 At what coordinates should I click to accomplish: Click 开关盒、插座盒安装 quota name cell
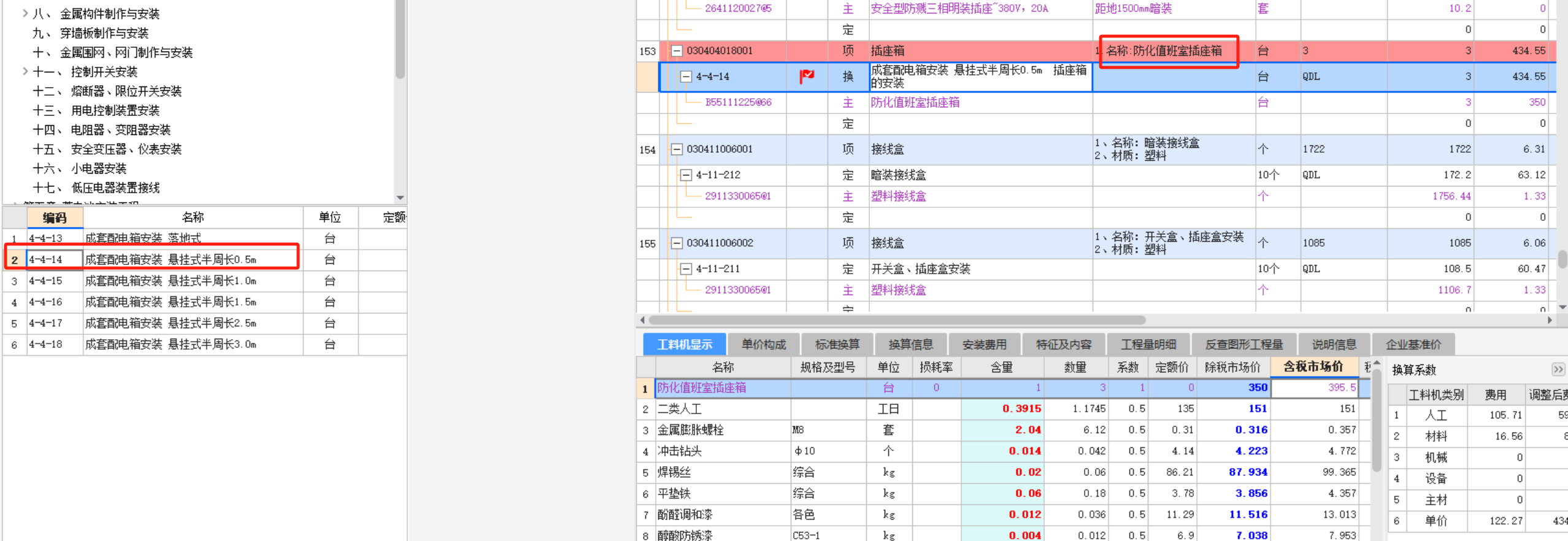click(980, 269)
